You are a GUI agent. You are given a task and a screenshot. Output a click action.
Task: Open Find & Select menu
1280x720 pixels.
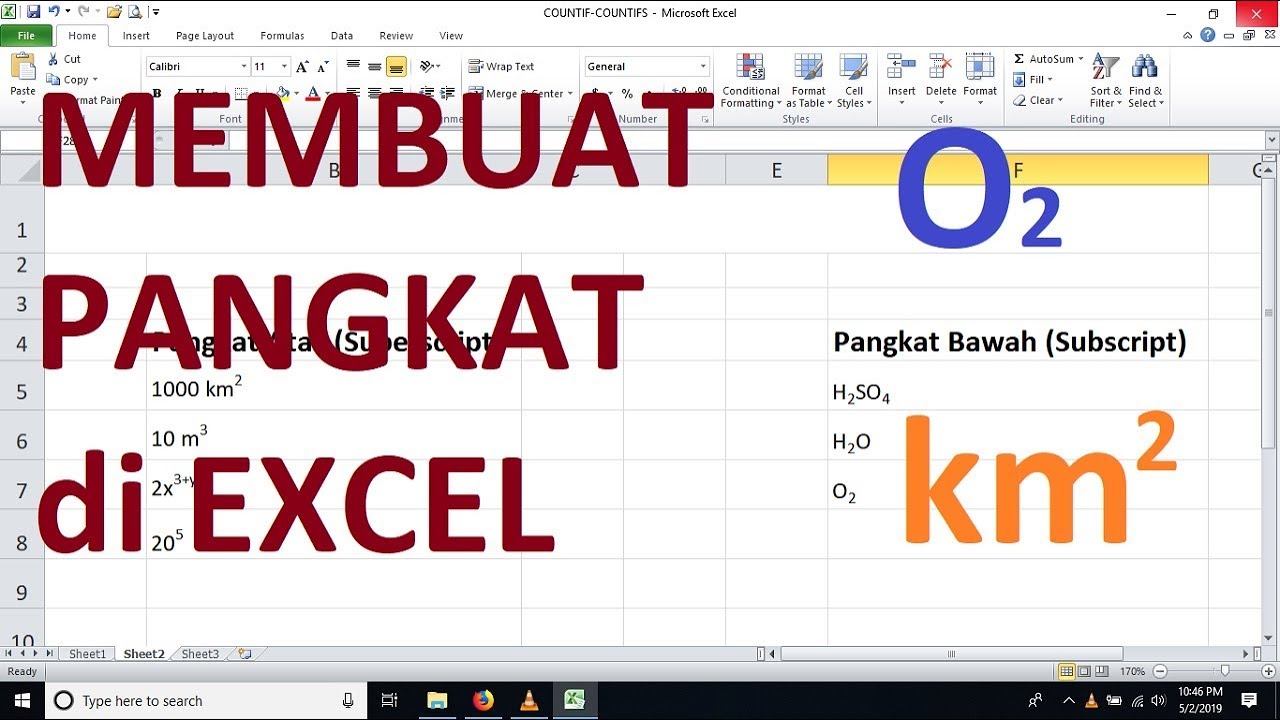click(1146, 81)
